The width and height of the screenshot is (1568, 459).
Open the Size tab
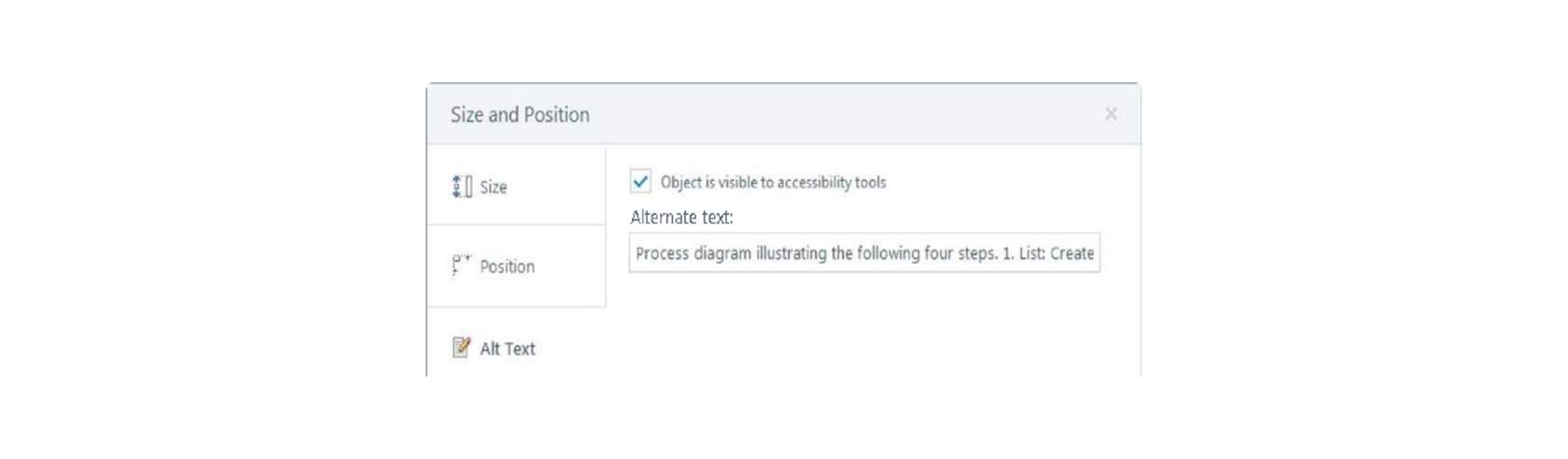point(516,186)
